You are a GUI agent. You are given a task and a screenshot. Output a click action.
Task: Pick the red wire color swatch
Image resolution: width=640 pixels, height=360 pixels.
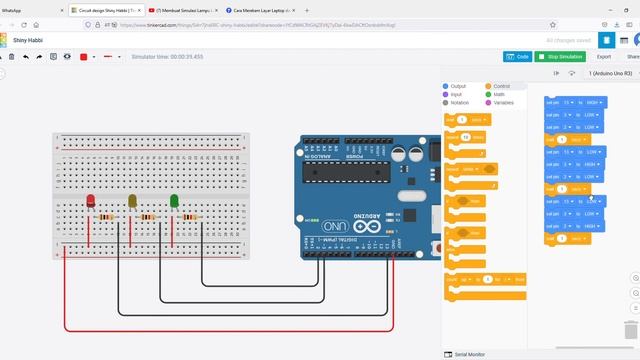click(x=84, y=57)
